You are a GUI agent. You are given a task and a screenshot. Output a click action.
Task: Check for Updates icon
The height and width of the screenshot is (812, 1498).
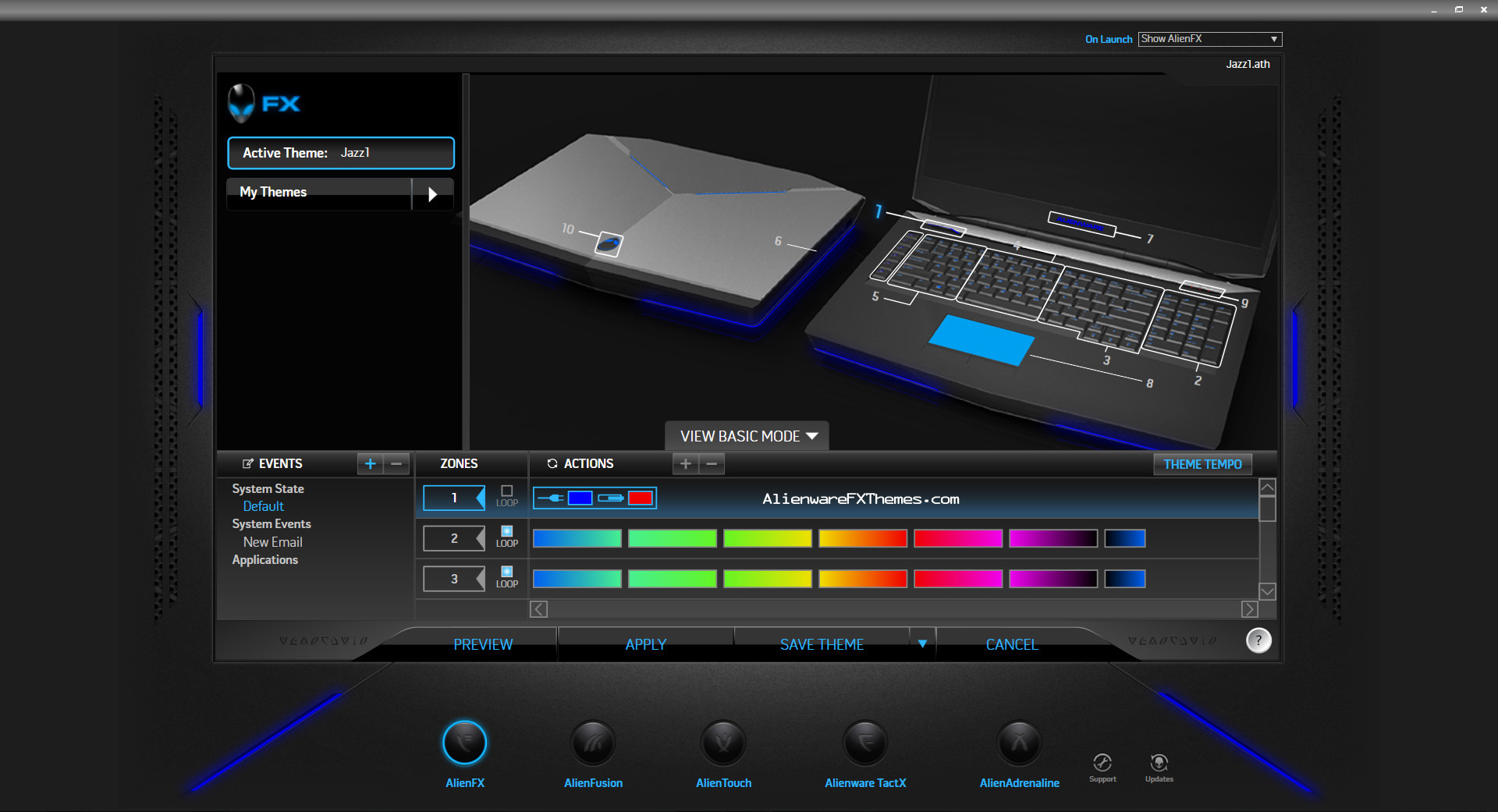[1159, 763]
